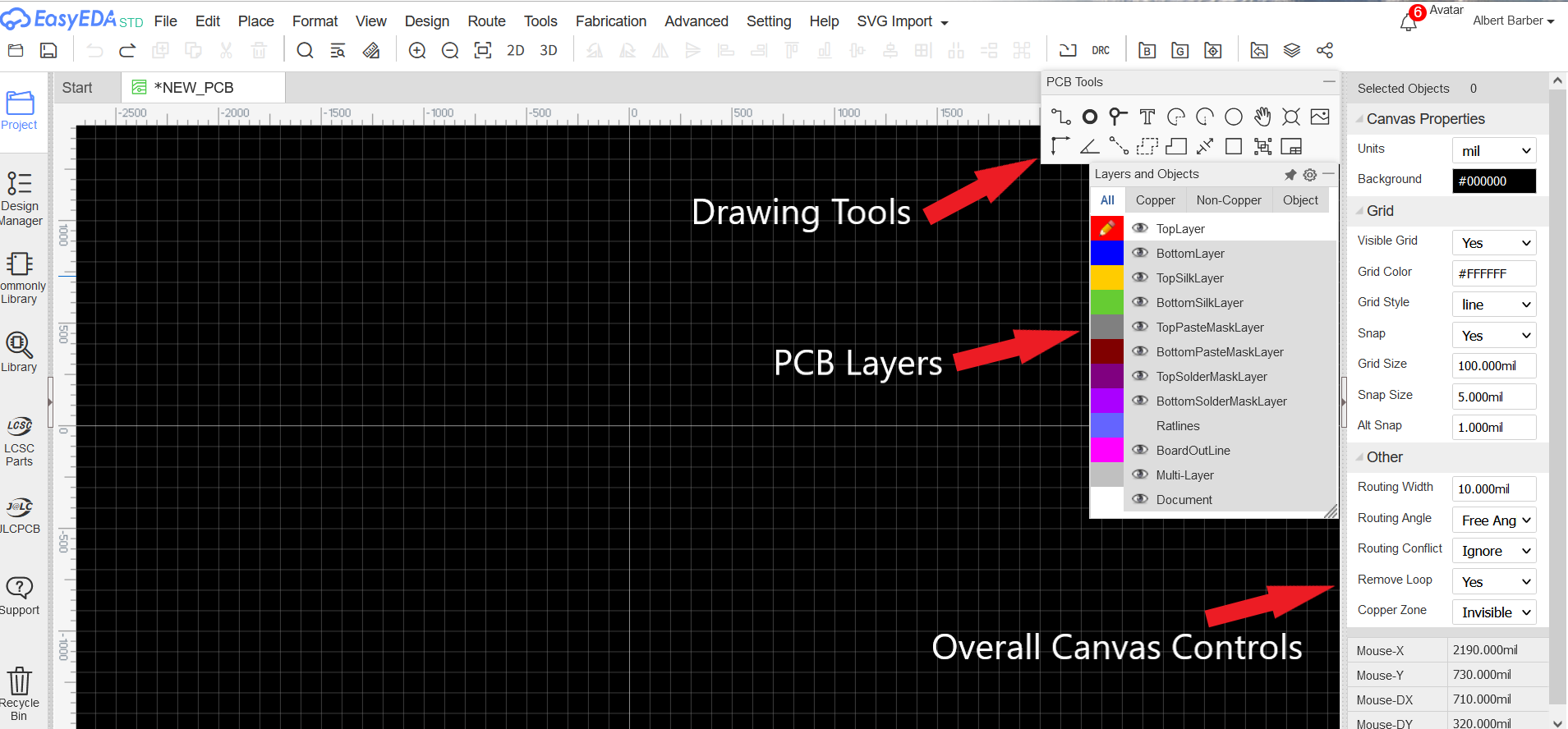Open the Gerber generate icon (G)
This screenshot has width=1568, height=729.
coord(1179,51)
